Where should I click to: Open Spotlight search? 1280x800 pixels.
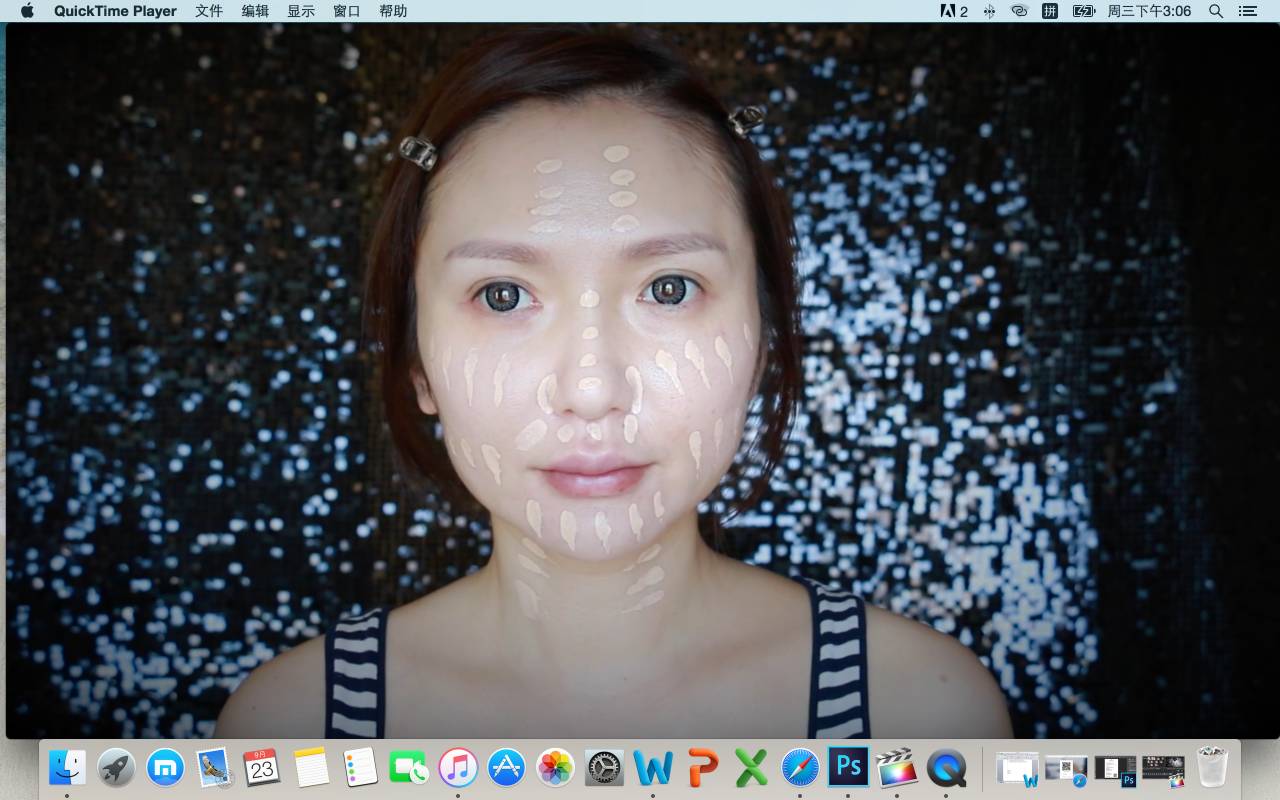point(1216,11)
